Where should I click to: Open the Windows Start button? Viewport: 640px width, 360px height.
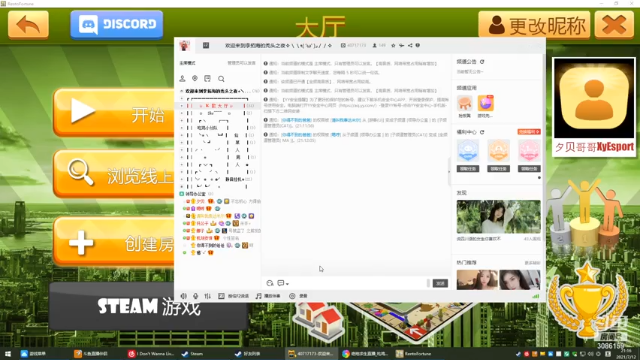click(x=8, y=354)
